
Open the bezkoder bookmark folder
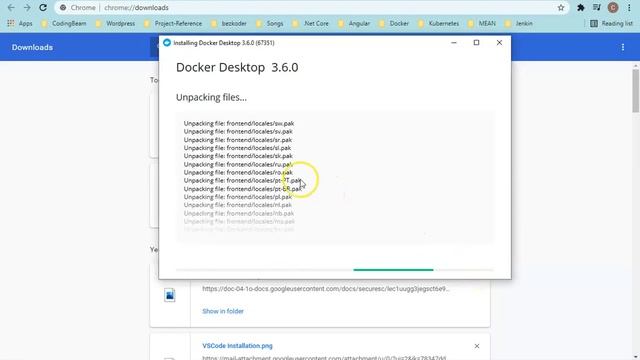pyautogui.click(x=229, y=24)
